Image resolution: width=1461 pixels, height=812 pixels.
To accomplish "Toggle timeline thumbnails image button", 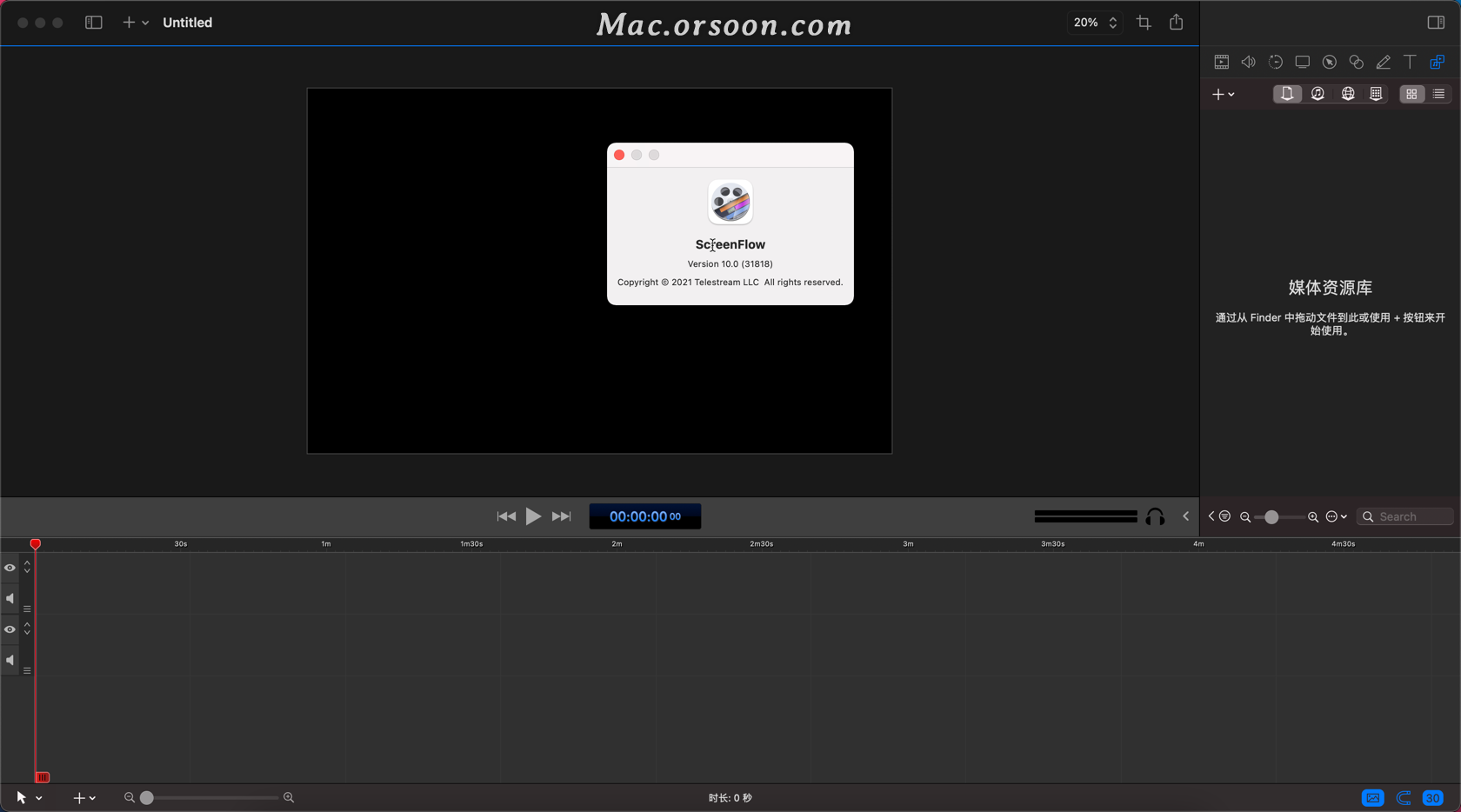I will pos(1373,797).
